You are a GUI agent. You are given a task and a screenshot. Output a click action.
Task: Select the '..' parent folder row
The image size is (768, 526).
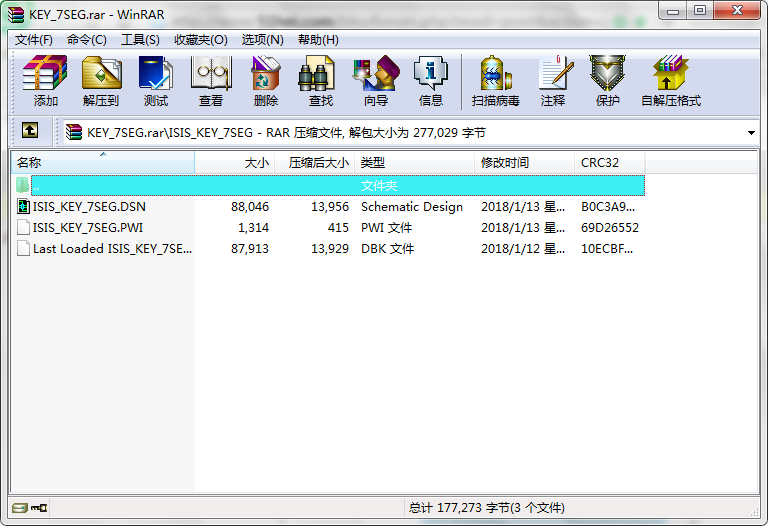tap(338, 185)
